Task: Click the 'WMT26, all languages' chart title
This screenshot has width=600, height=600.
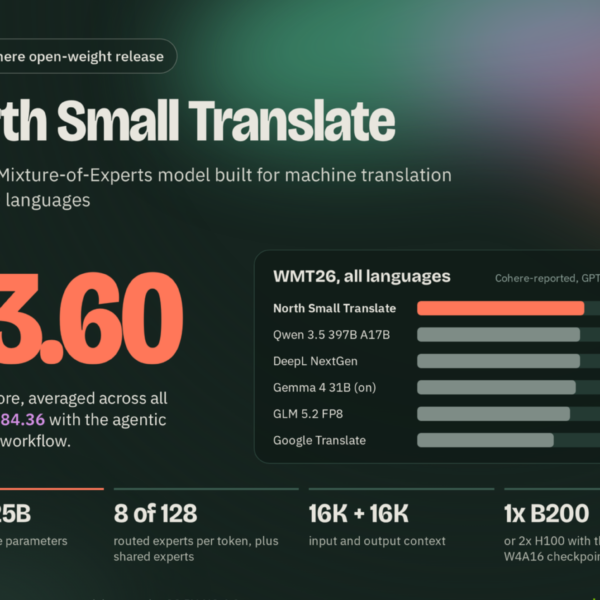Action: [362, 276]
